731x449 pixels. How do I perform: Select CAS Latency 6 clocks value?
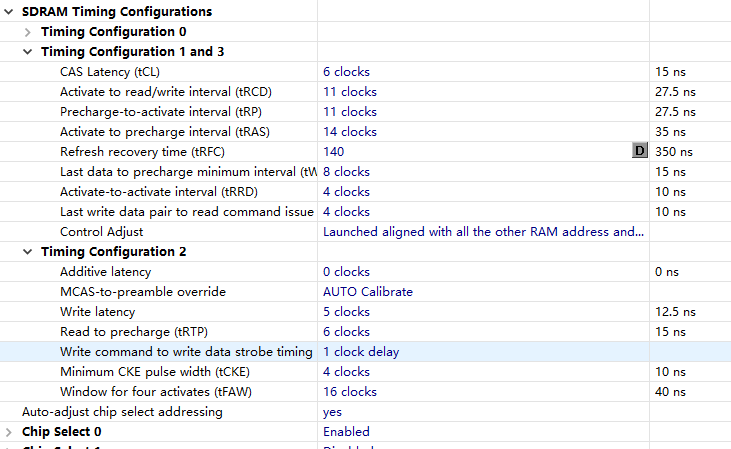[346, 72]
